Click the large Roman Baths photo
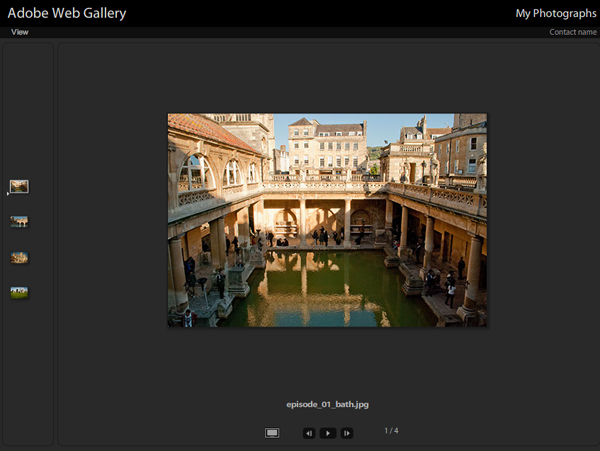Image resolution: width=600 pixels, height=451 pixels. click(327, 220)
